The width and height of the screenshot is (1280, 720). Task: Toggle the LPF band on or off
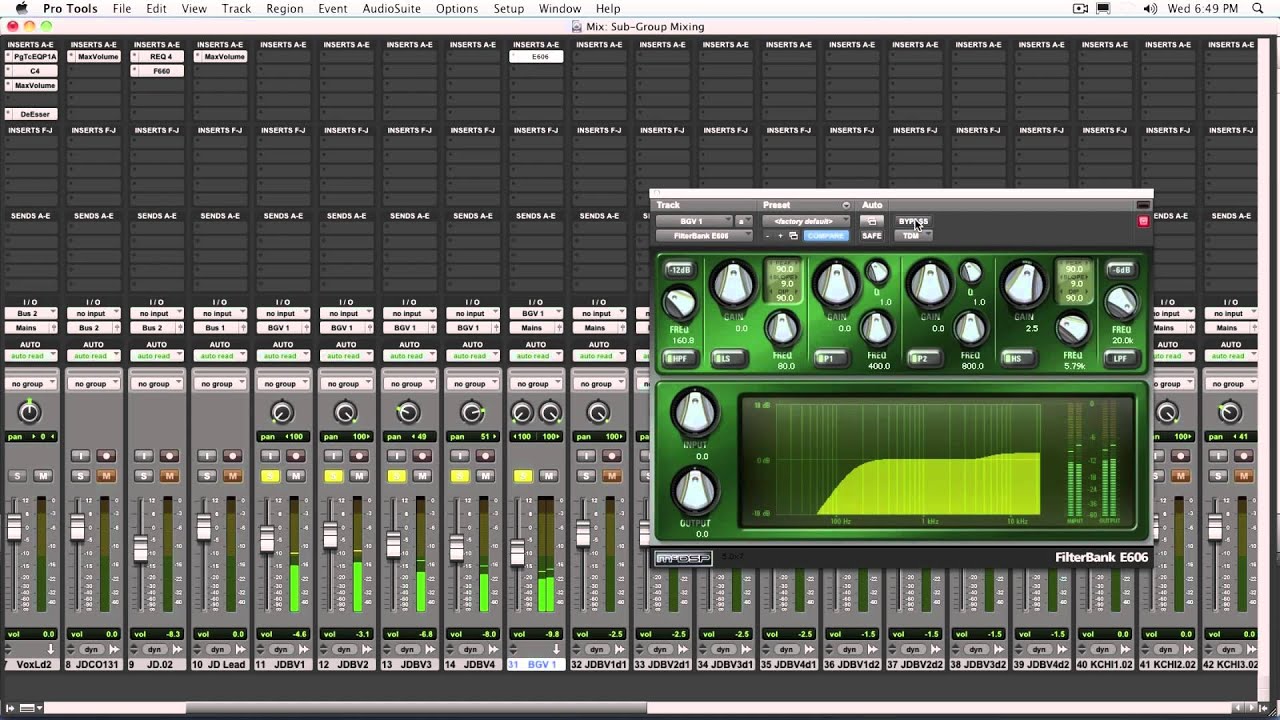click(1121, 358)
